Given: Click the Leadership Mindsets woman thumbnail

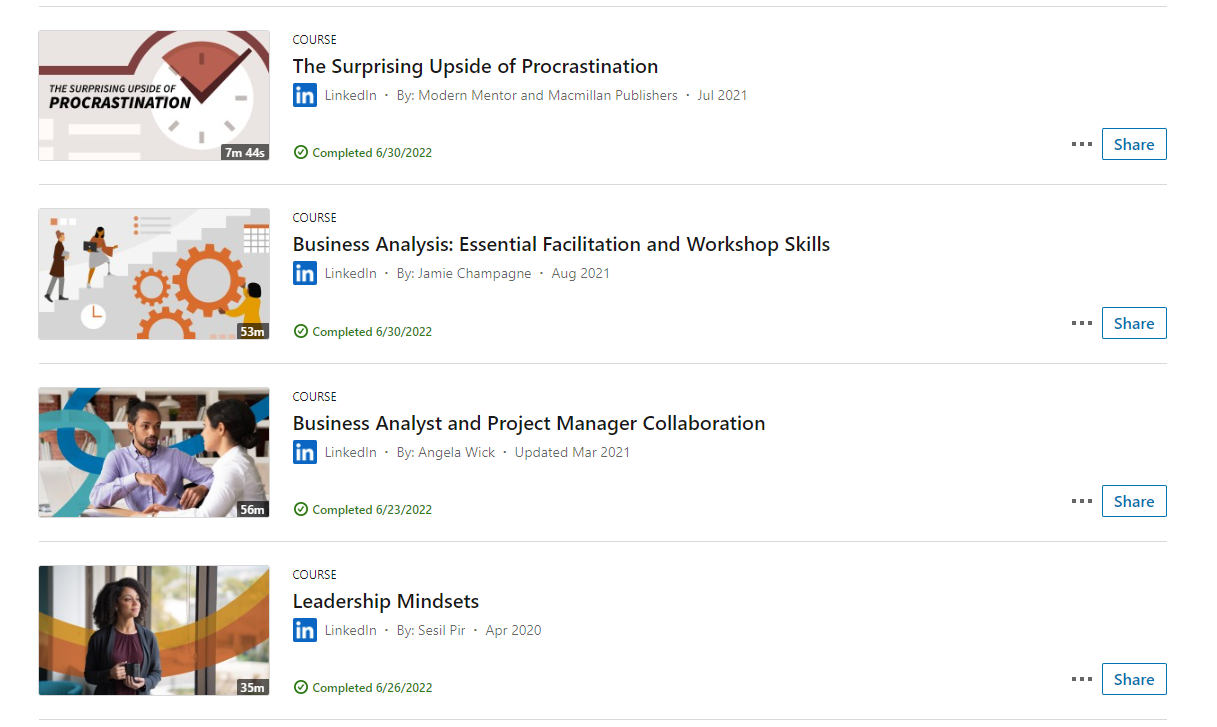Looking at the screenshot, I should pyautogui.click(x=154, y=630).
